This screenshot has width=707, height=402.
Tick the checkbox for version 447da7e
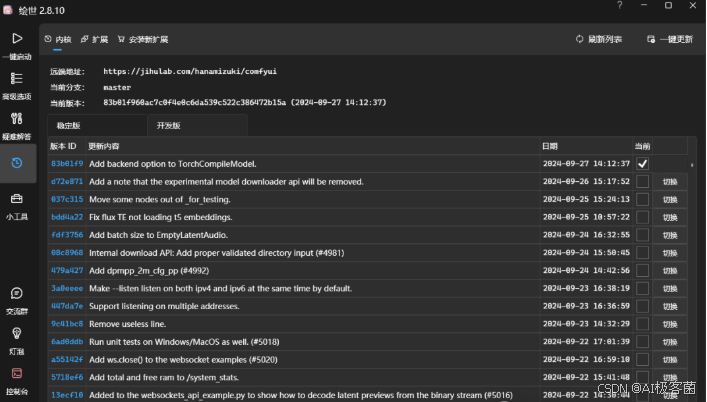[x=643, y=306]
